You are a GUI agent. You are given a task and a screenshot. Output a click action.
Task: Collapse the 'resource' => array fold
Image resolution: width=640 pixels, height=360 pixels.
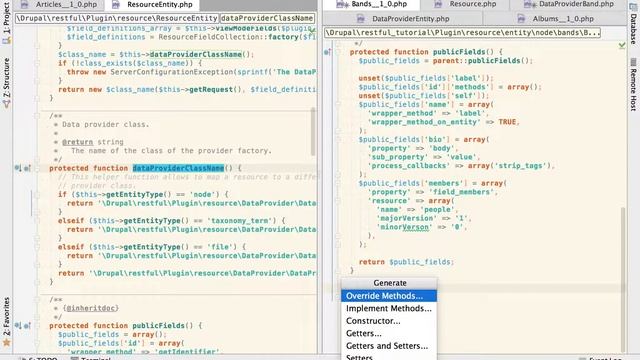coord(338,201)
